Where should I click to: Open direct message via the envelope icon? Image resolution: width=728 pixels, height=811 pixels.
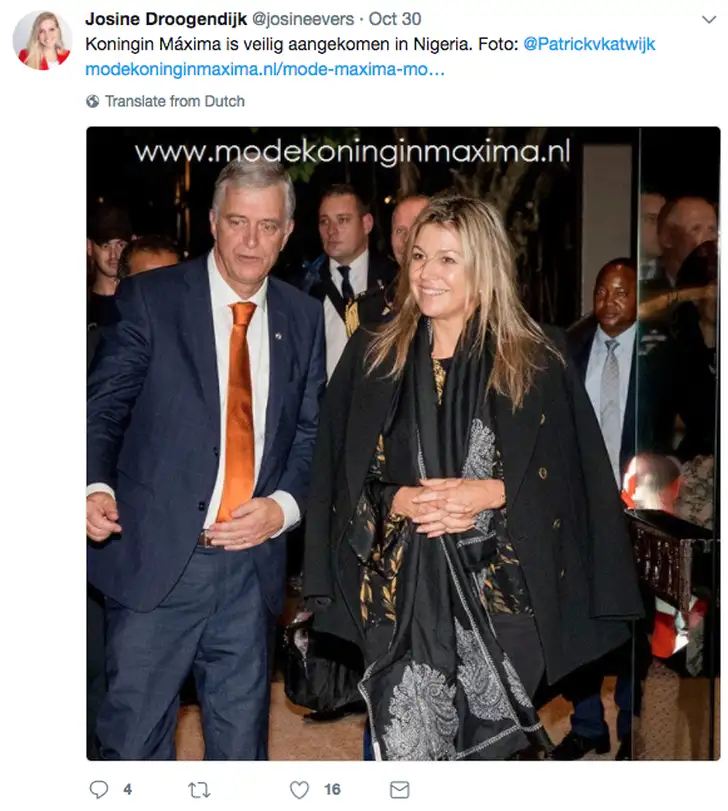pos(399,790)
